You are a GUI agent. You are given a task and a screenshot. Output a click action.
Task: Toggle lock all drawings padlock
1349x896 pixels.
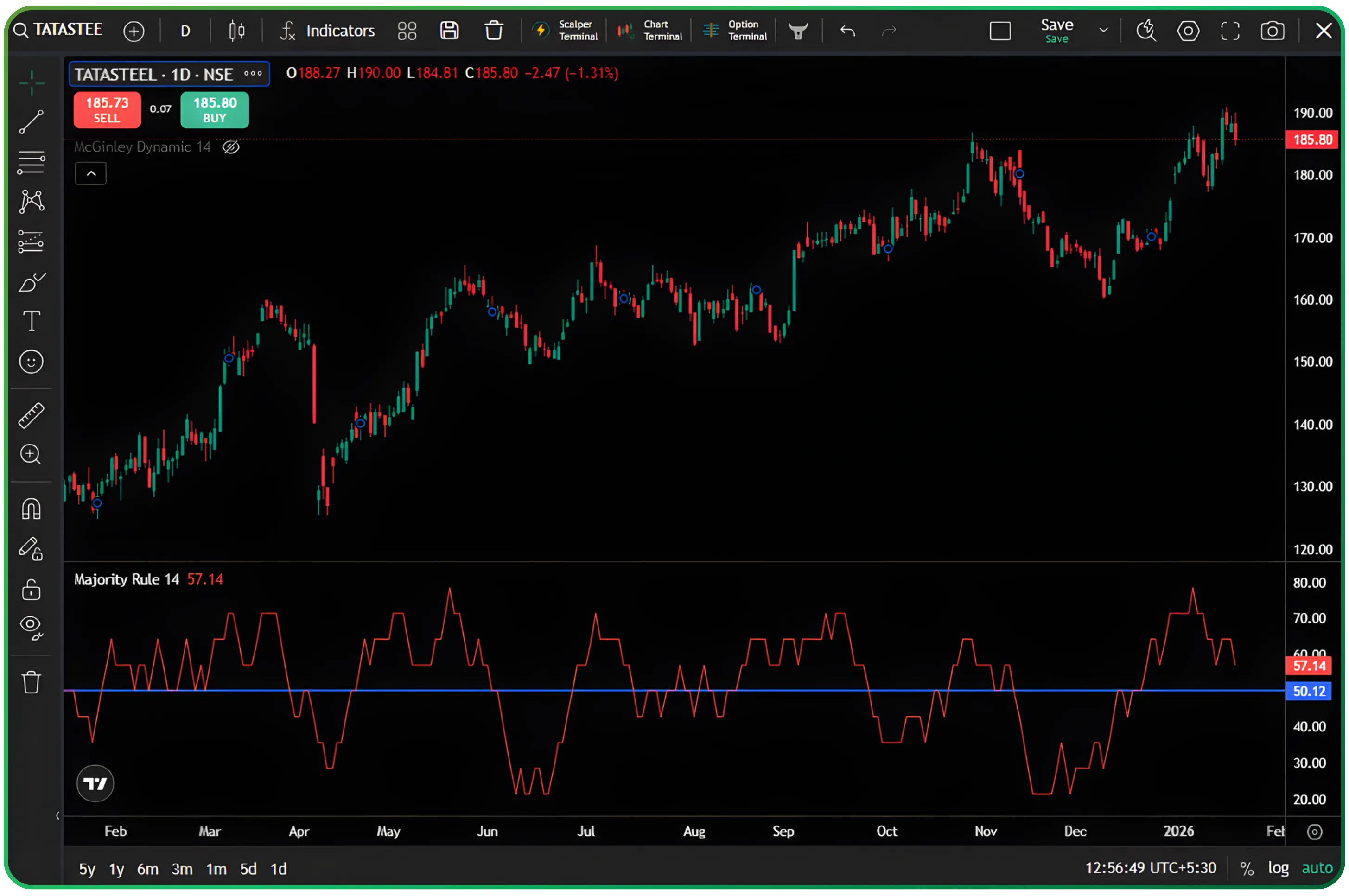tap(31, 590)
